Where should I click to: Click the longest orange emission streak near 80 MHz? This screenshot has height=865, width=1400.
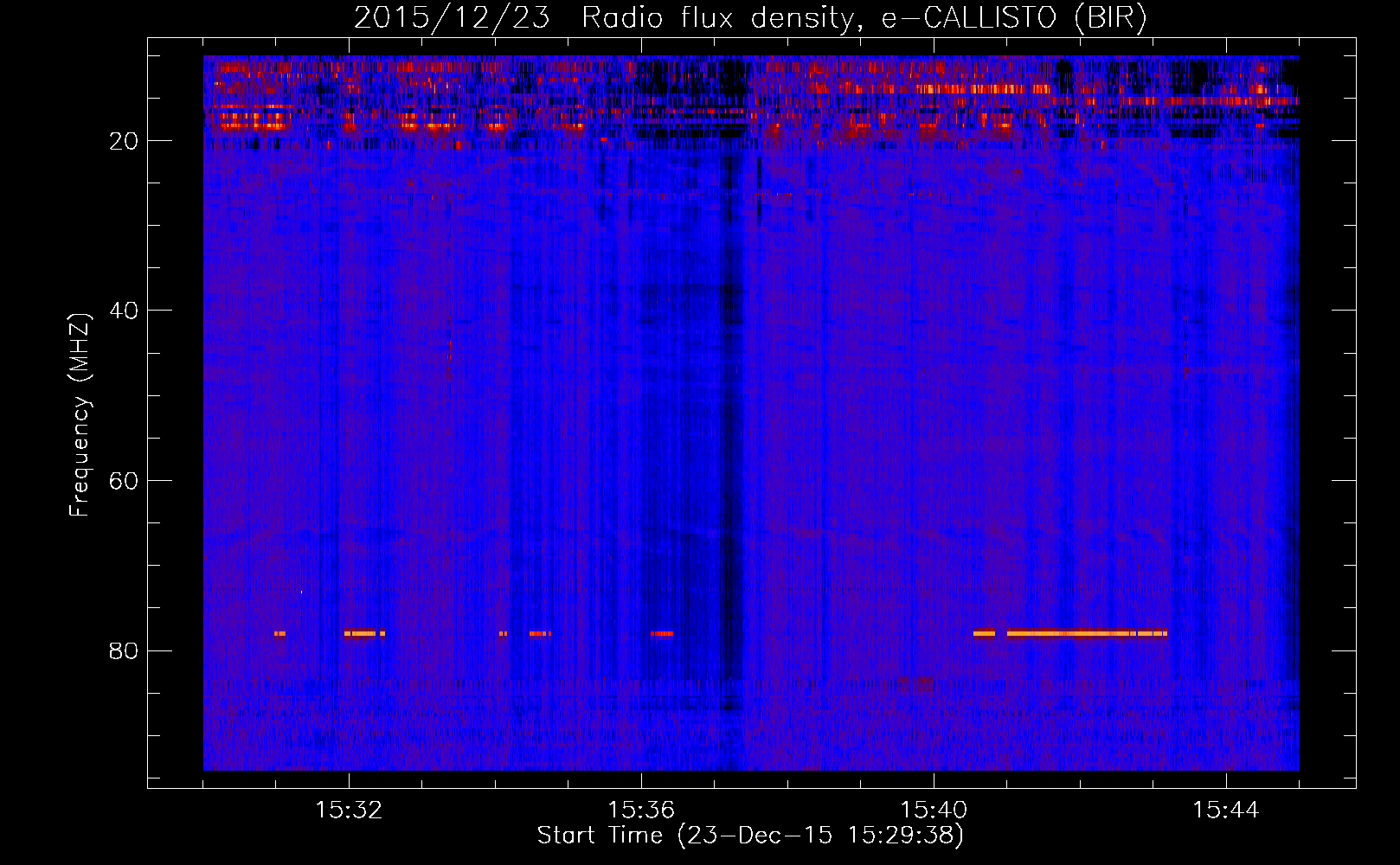tap(1087, 633)
